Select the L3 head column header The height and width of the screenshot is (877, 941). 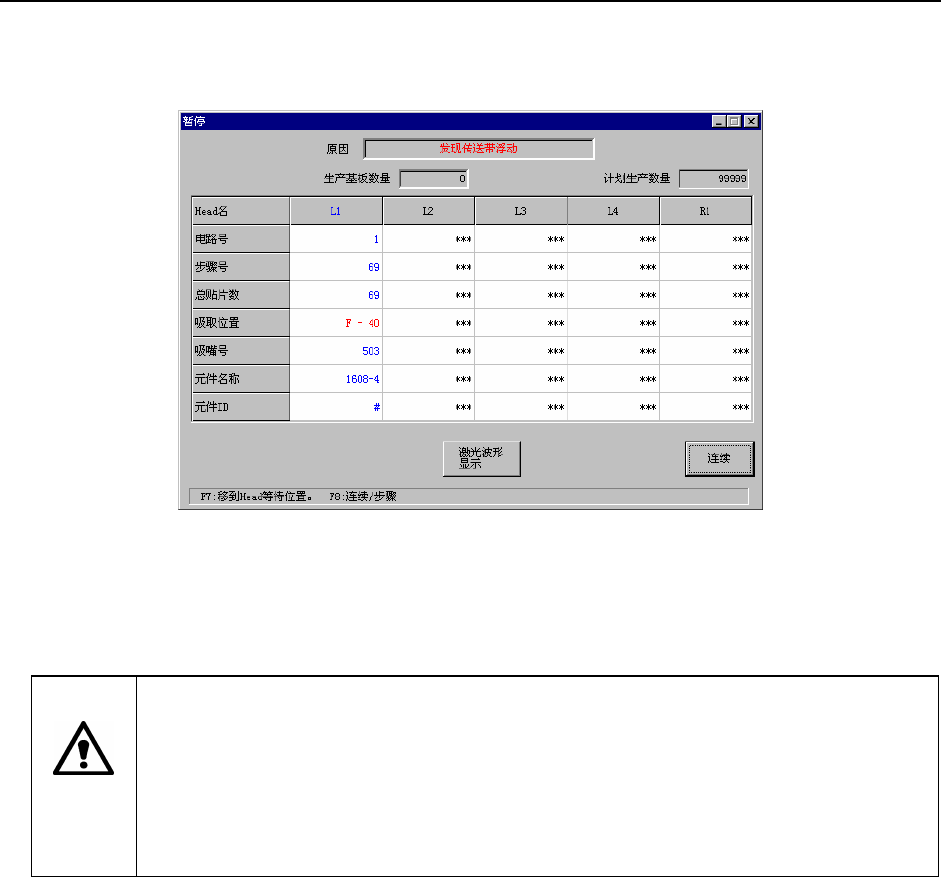[x=521, y=211]
